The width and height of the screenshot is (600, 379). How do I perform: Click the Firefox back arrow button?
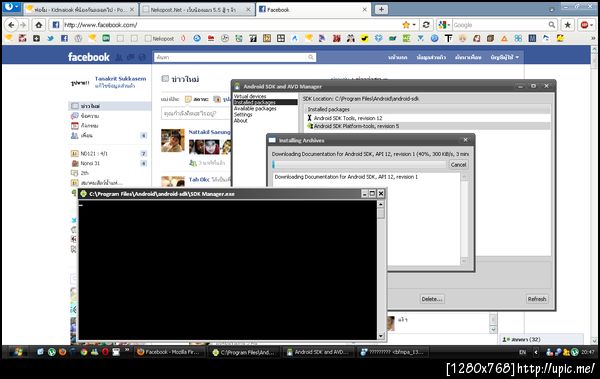click(11, 25)
